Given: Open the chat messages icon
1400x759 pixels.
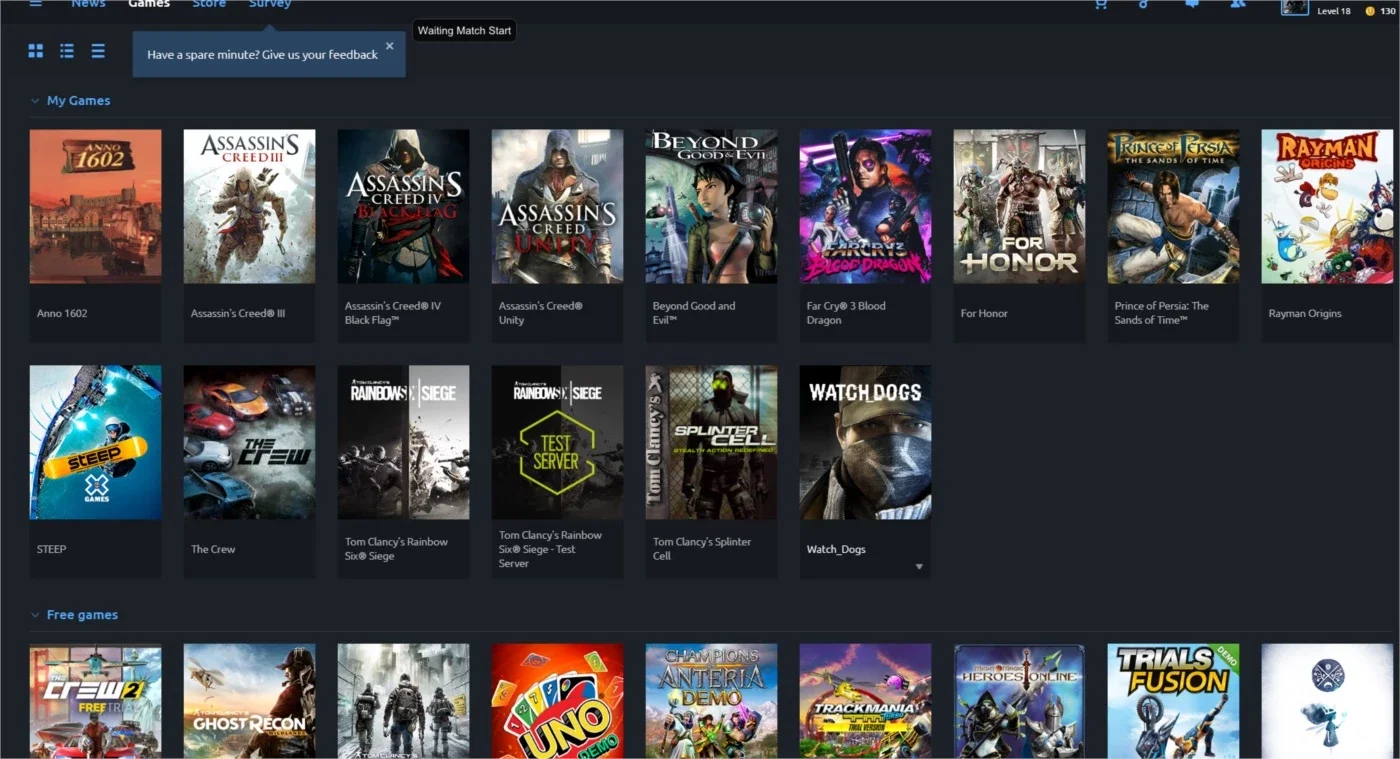Looking at the screenshot, I should coord(1192,4).
